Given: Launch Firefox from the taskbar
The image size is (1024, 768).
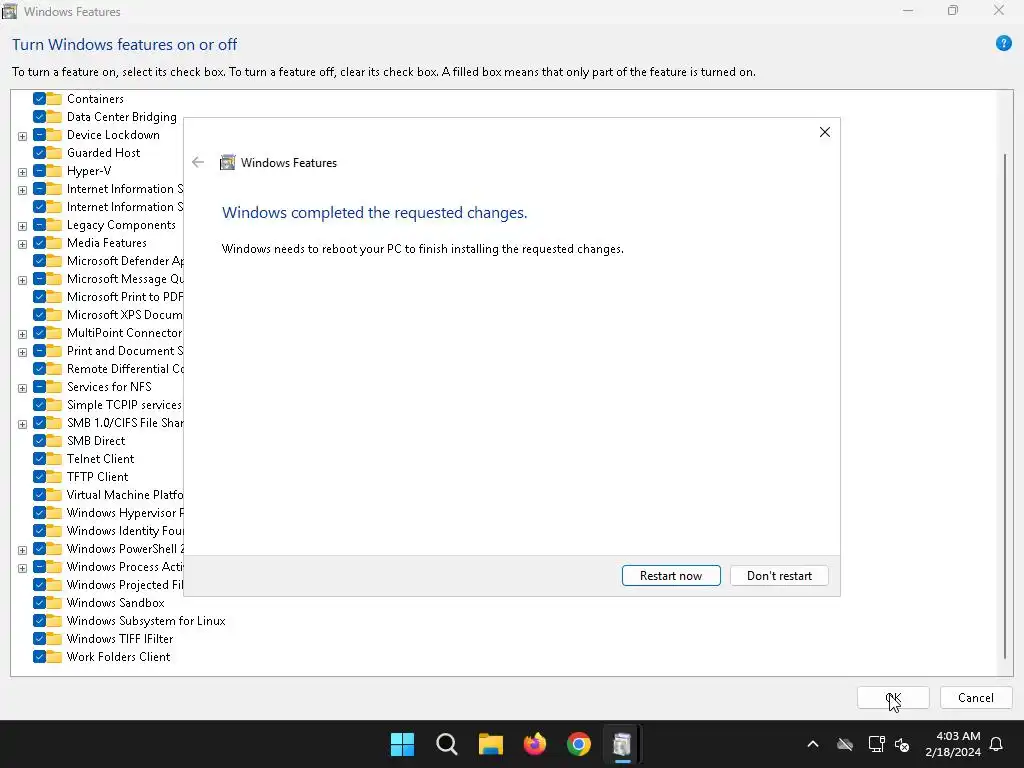Looking at the screenshot, I should (535, 744).
